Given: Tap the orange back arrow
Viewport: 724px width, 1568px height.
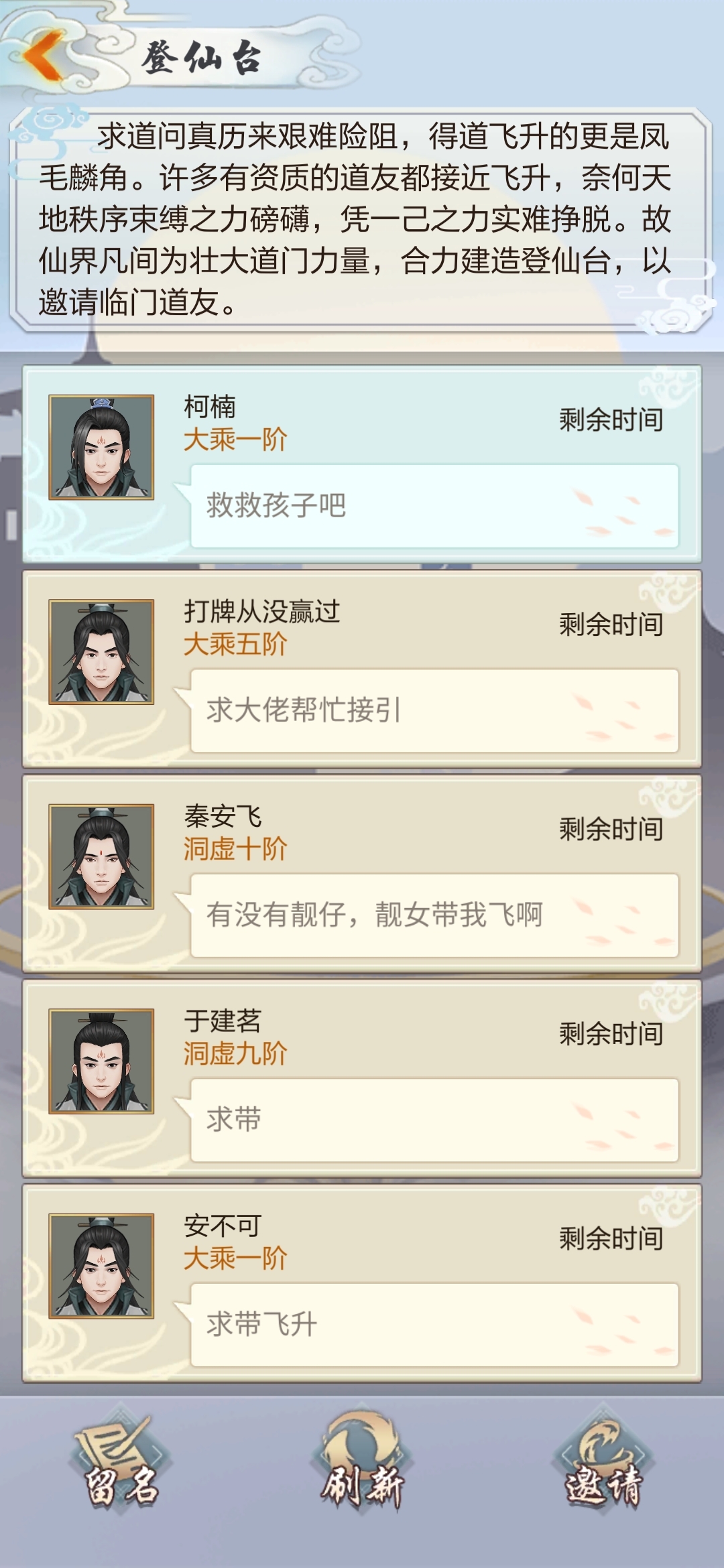Looking at the screenshot, I should coord(44,55).
